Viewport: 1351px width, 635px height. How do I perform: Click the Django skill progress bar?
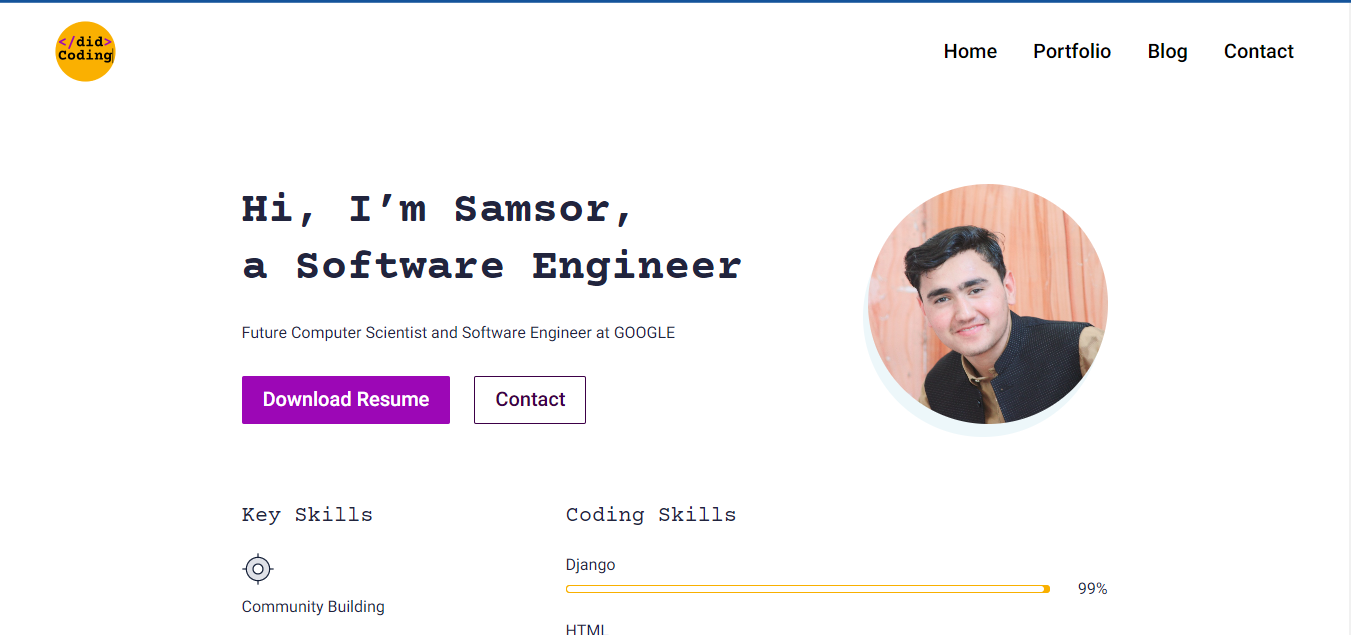807,589
